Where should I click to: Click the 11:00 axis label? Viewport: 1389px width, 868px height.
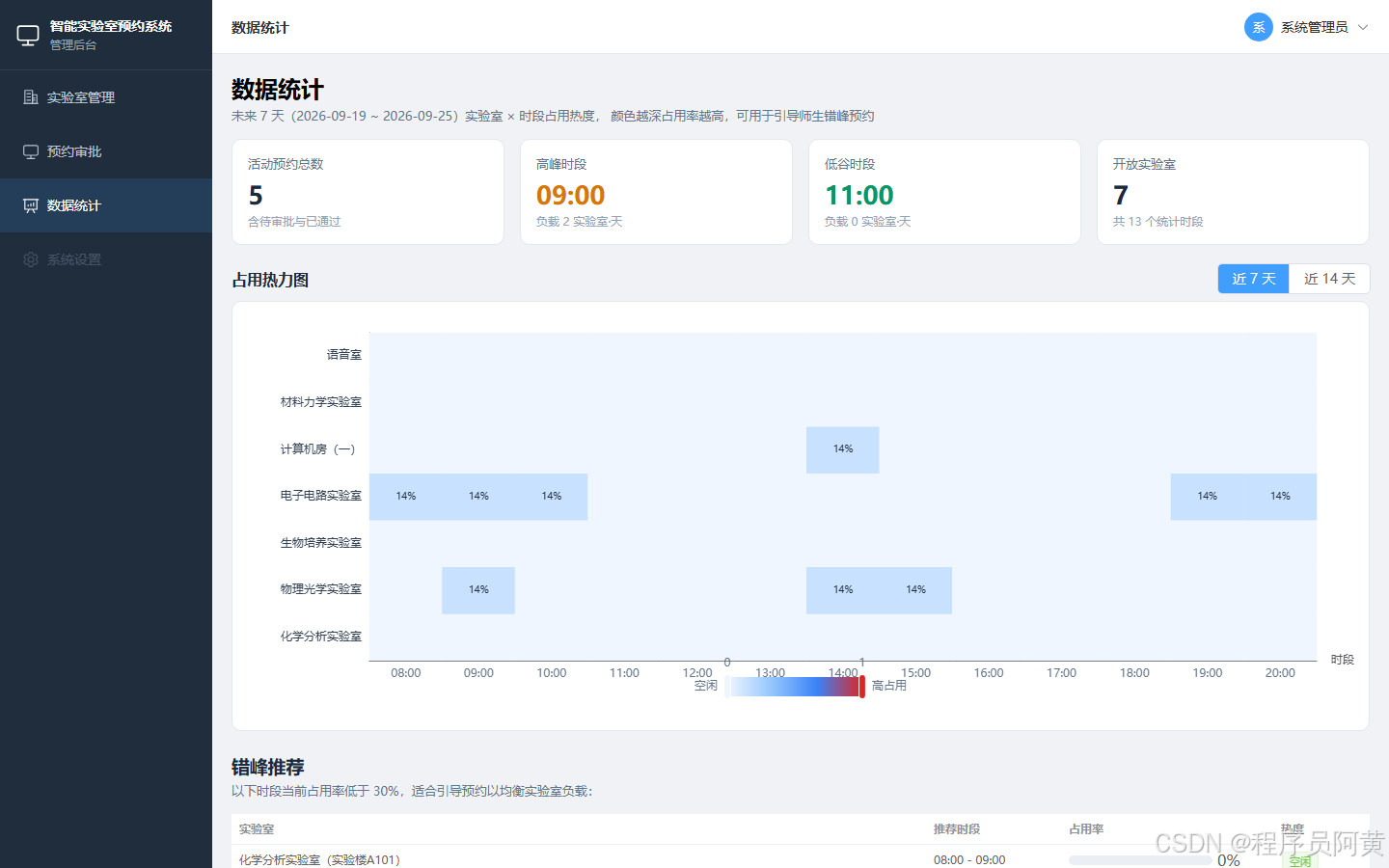[x=624, y=673]
